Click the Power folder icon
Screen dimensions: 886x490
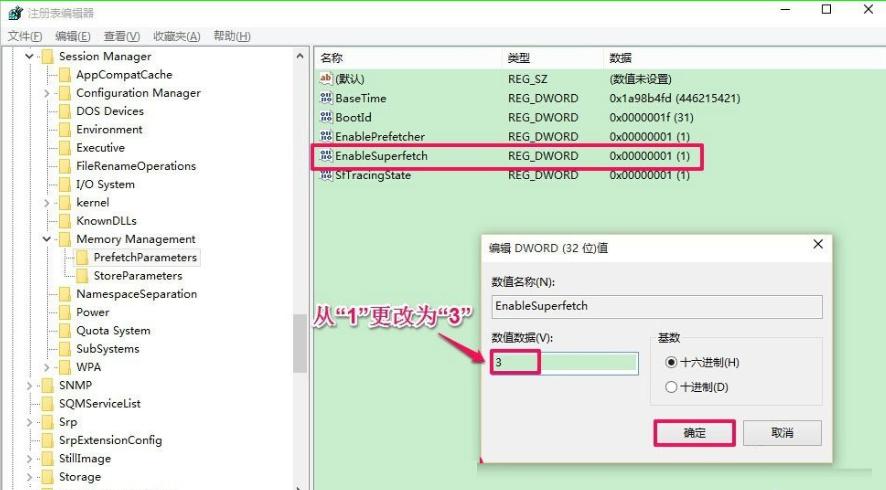[66, 313]
